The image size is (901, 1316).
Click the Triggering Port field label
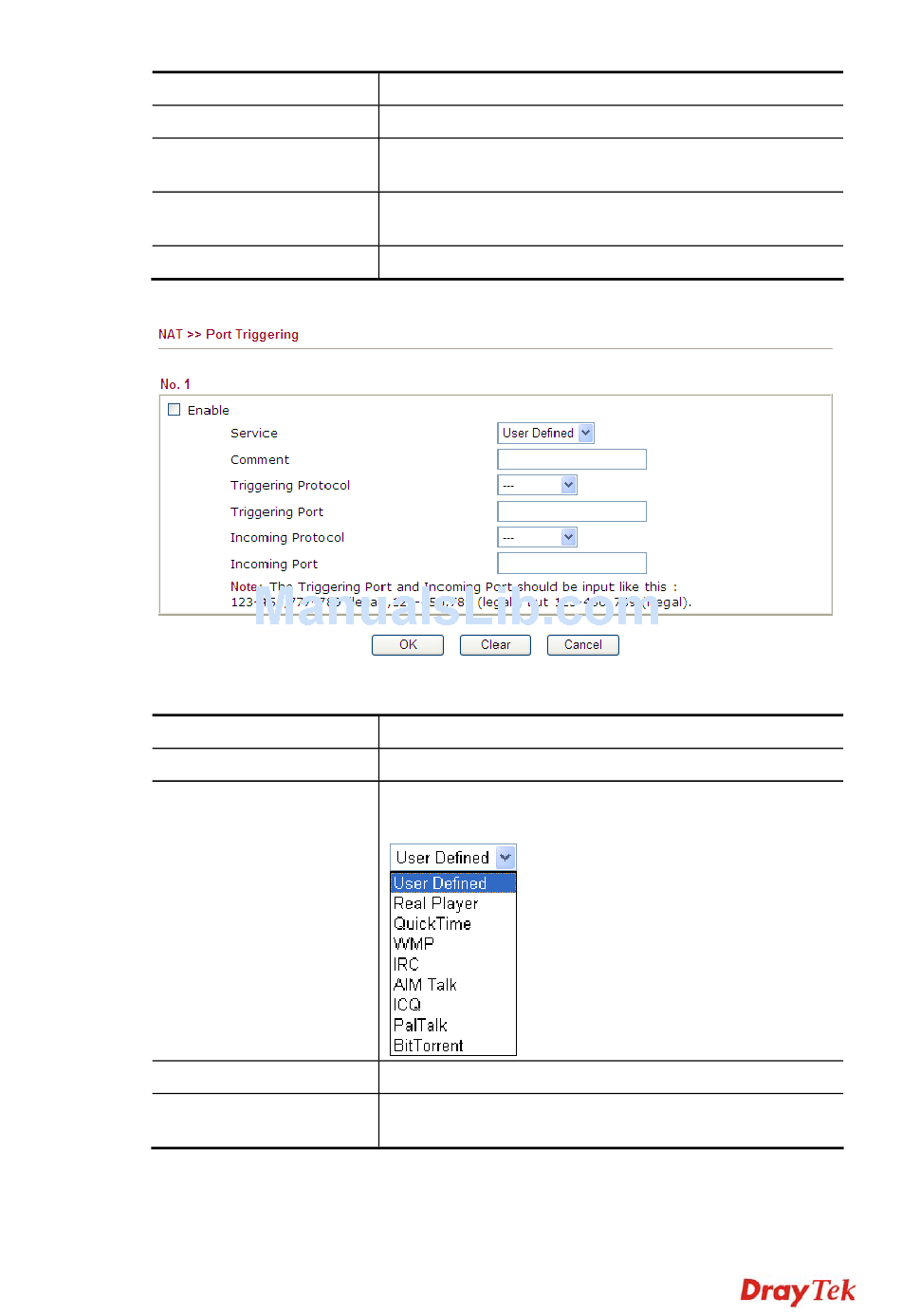click(277, 511)
